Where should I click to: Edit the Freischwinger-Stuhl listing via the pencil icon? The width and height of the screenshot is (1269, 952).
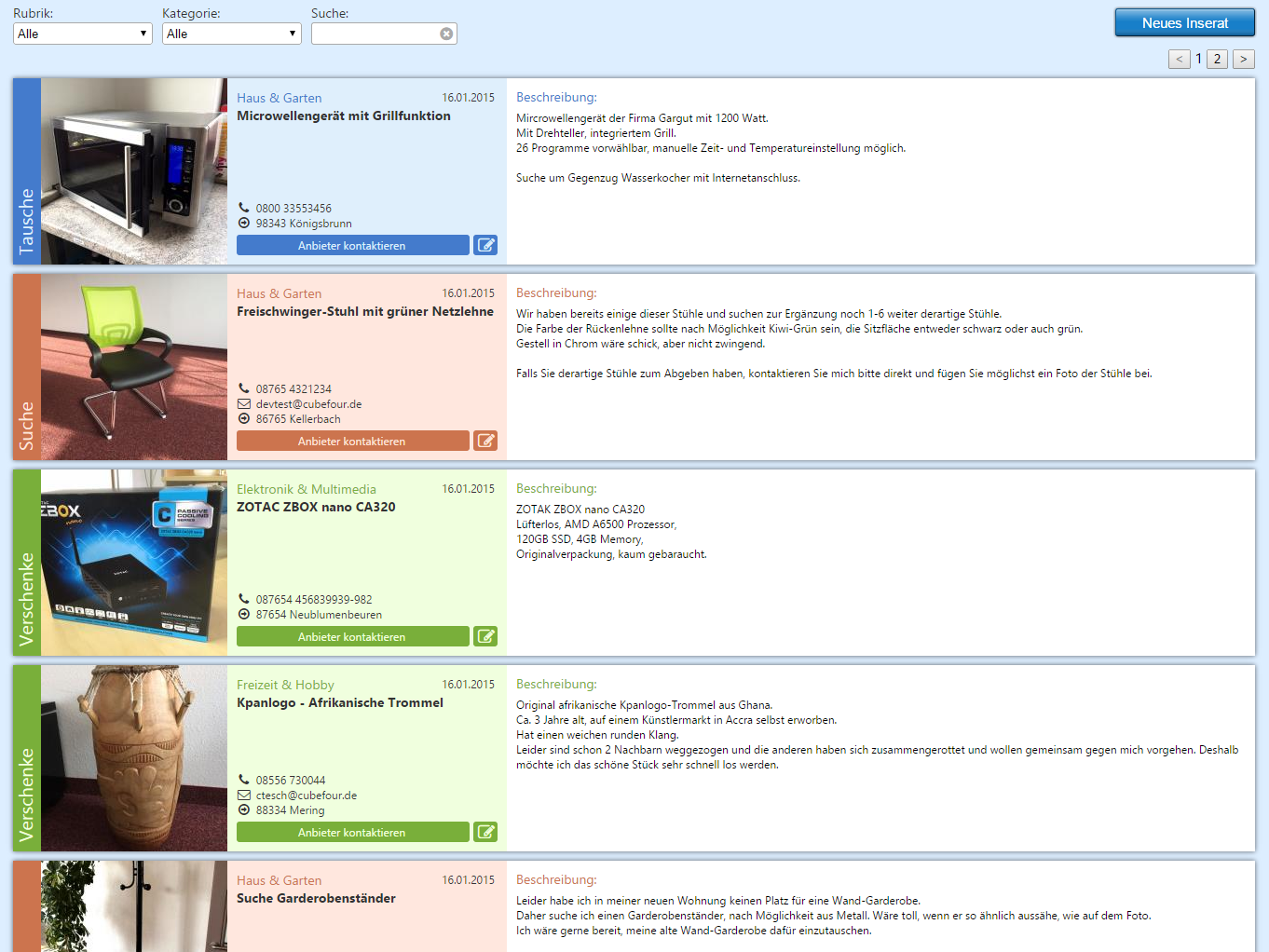pos(485,441)
